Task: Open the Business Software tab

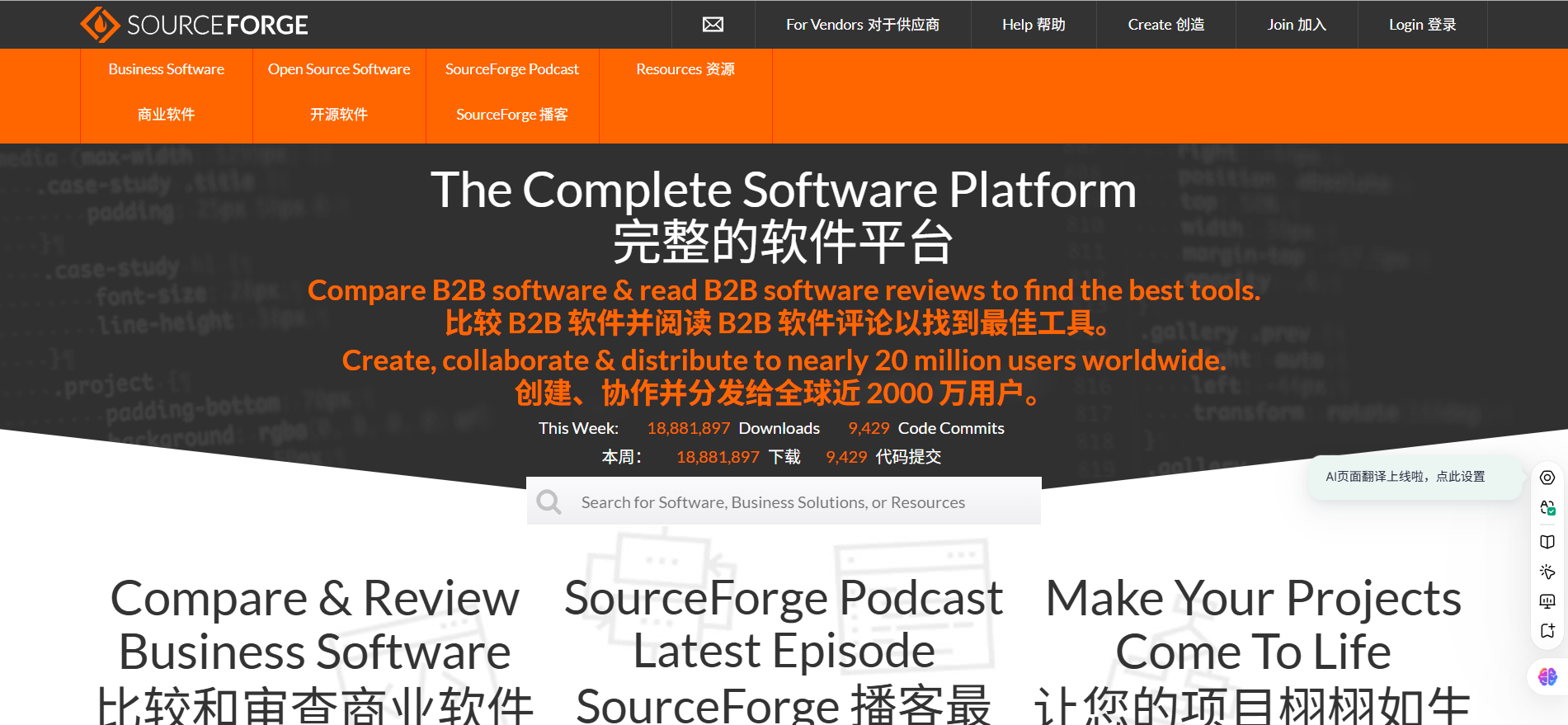Action: pos(167,92)
